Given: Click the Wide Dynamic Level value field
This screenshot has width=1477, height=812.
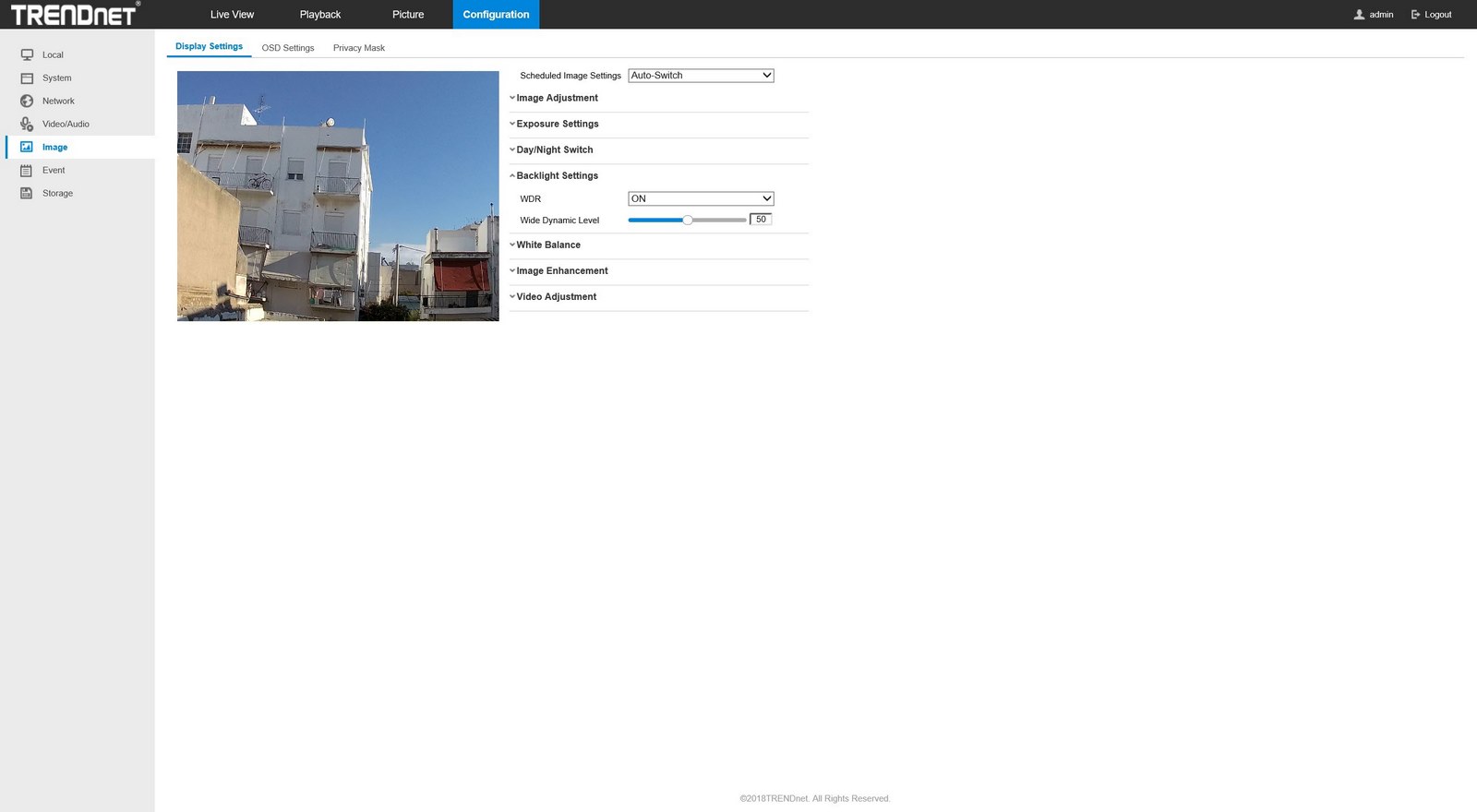Looking at the screenshot, I should [761, 220].
